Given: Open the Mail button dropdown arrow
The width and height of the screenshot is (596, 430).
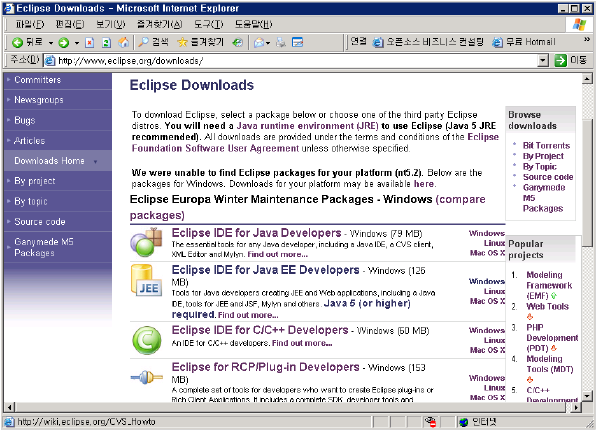Looking at the screenshot, I should pyautogui.click(x=268, y=43).
